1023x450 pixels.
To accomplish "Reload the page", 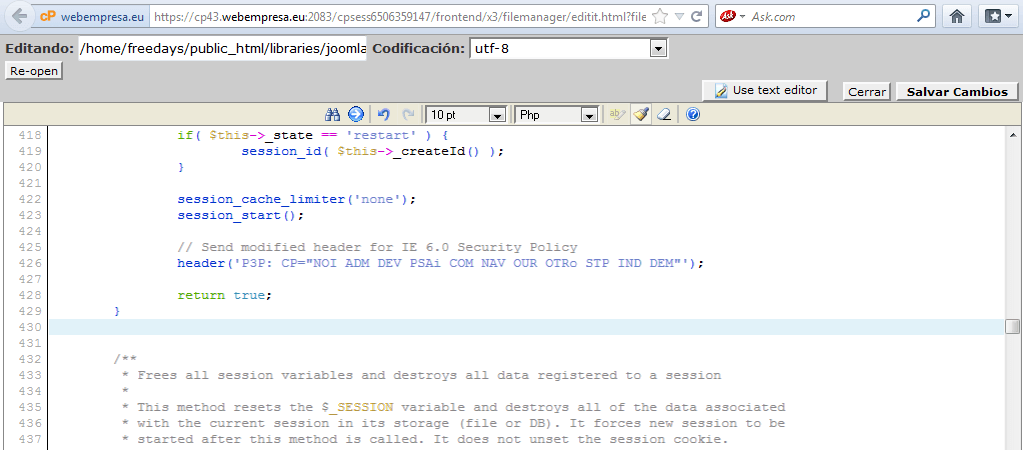I will pyautogui.click(x=697, y=17).
